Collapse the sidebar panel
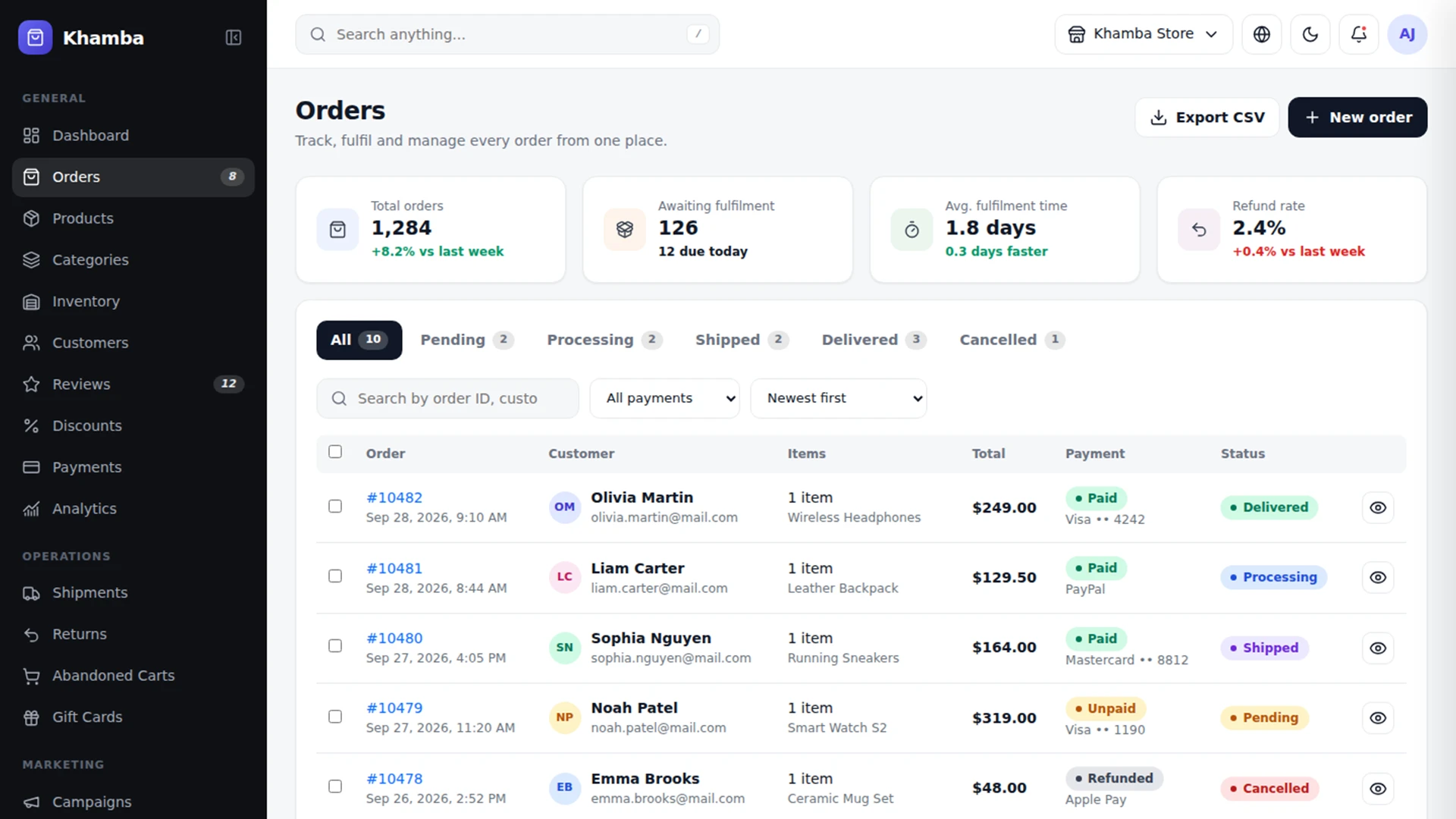The height and width of the screenshot is (819, 1456). (x=234, y=37)
